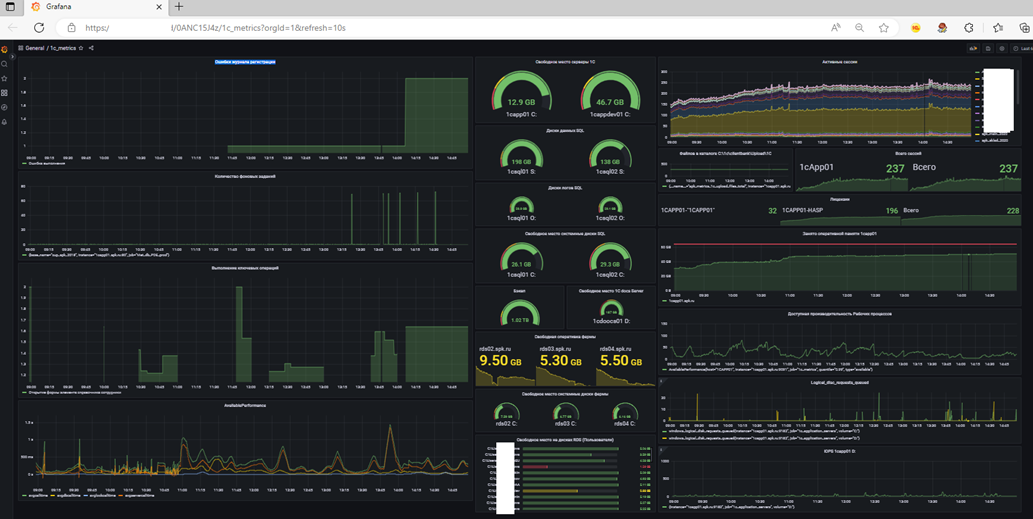Open dashboard settings gear icon
This screenshot has height=519, width=1033.
[1002, 48]
